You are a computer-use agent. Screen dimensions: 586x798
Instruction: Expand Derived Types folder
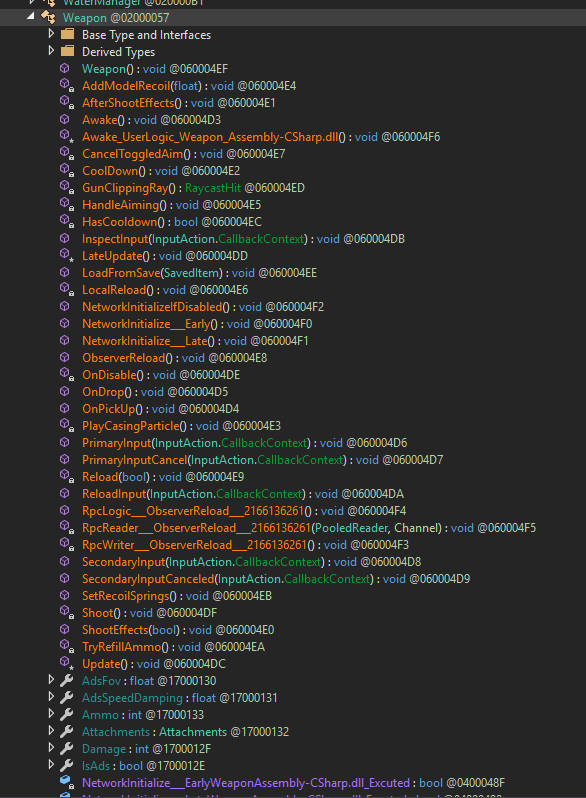(51, 51)
